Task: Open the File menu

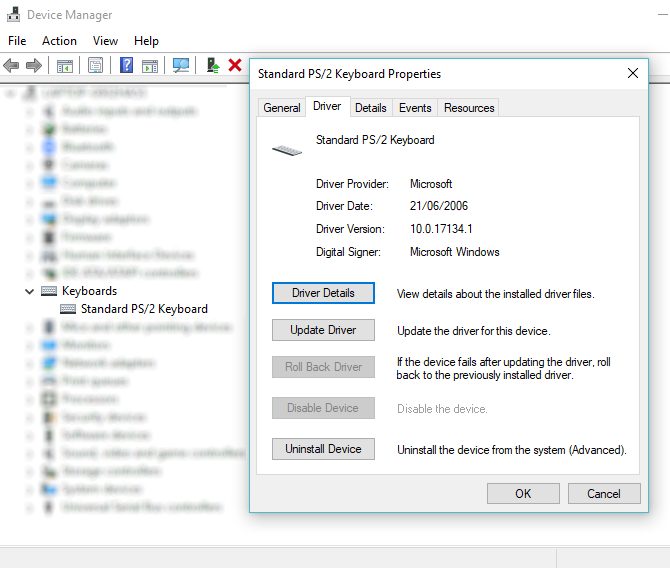Action: [17, 41]
